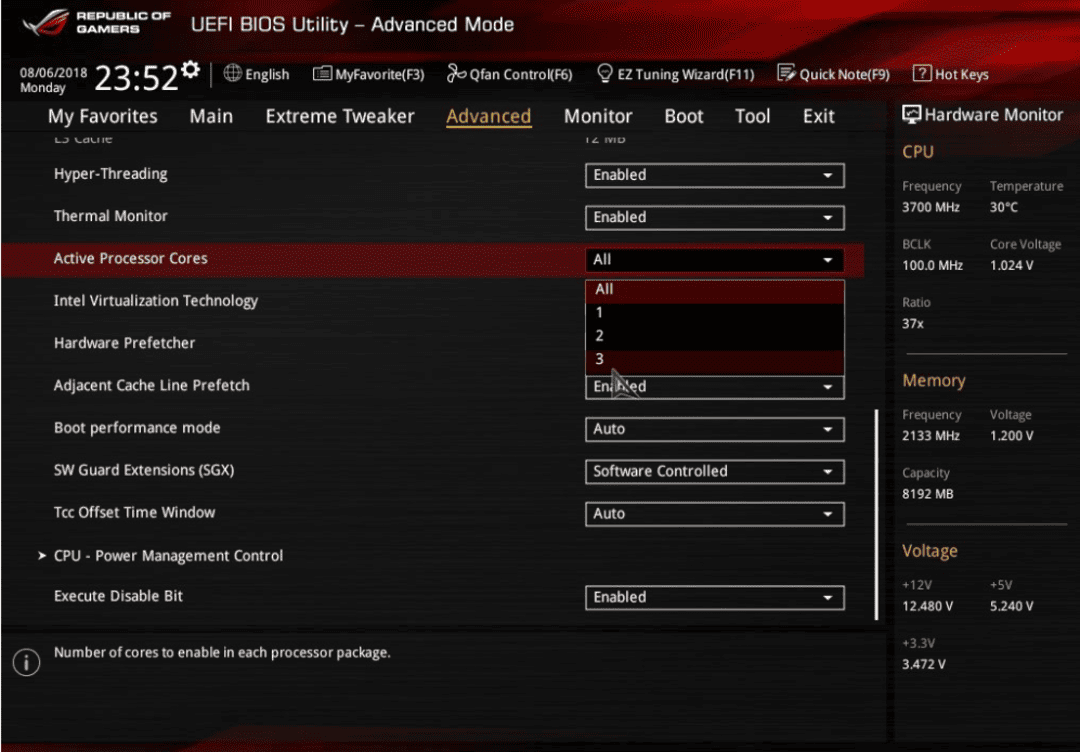Click the 23:52 clock display
The image size is (1080, 752).
136,77
